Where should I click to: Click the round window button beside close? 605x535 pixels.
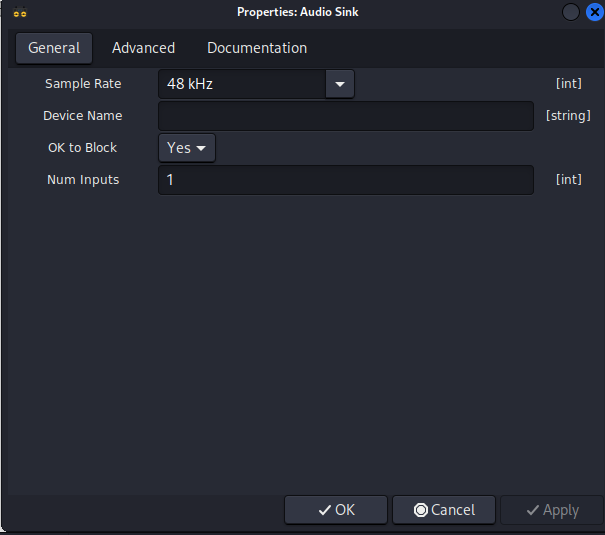point(571,12)
